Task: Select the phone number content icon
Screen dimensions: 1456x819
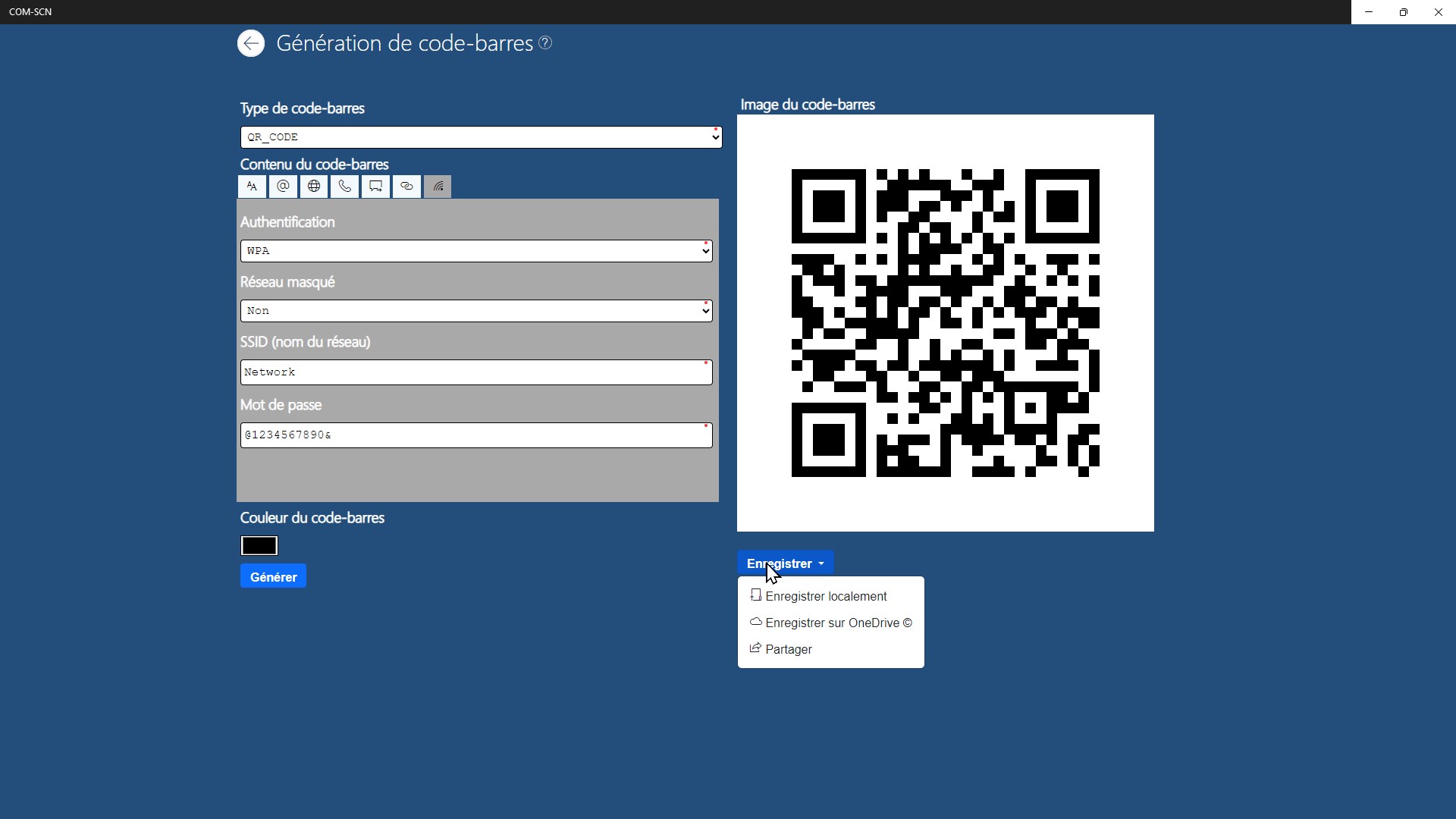Action: [x=345, y=187]
